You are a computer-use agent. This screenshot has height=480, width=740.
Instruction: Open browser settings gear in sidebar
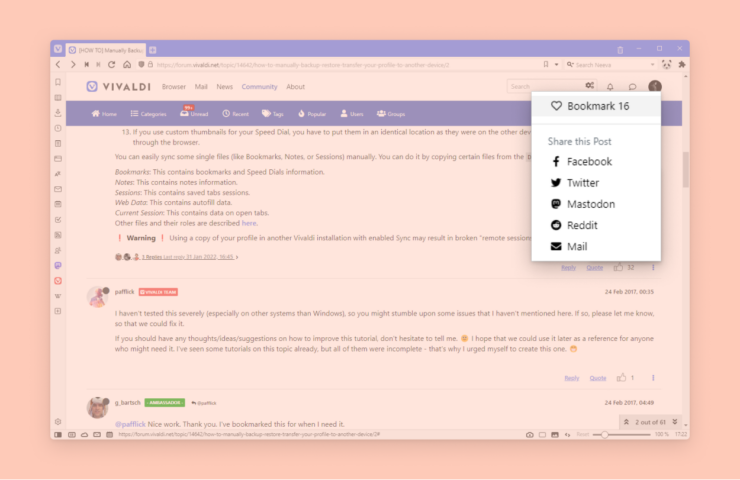coord(58,421)
